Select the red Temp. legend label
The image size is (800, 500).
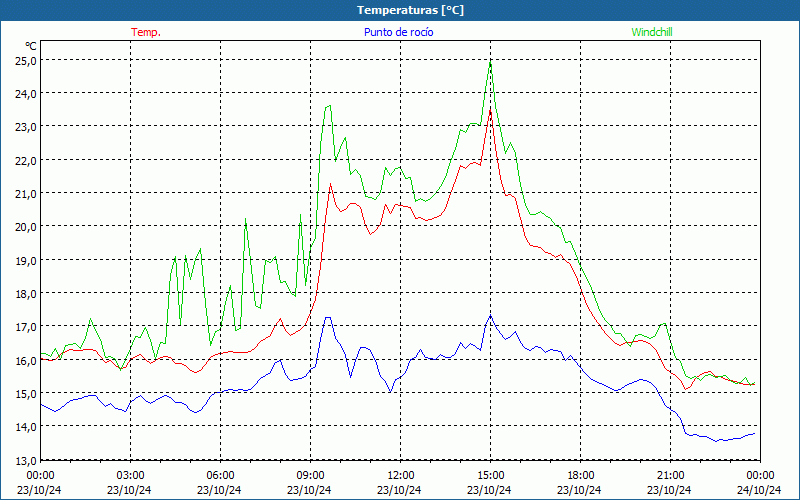pos(146,32)
